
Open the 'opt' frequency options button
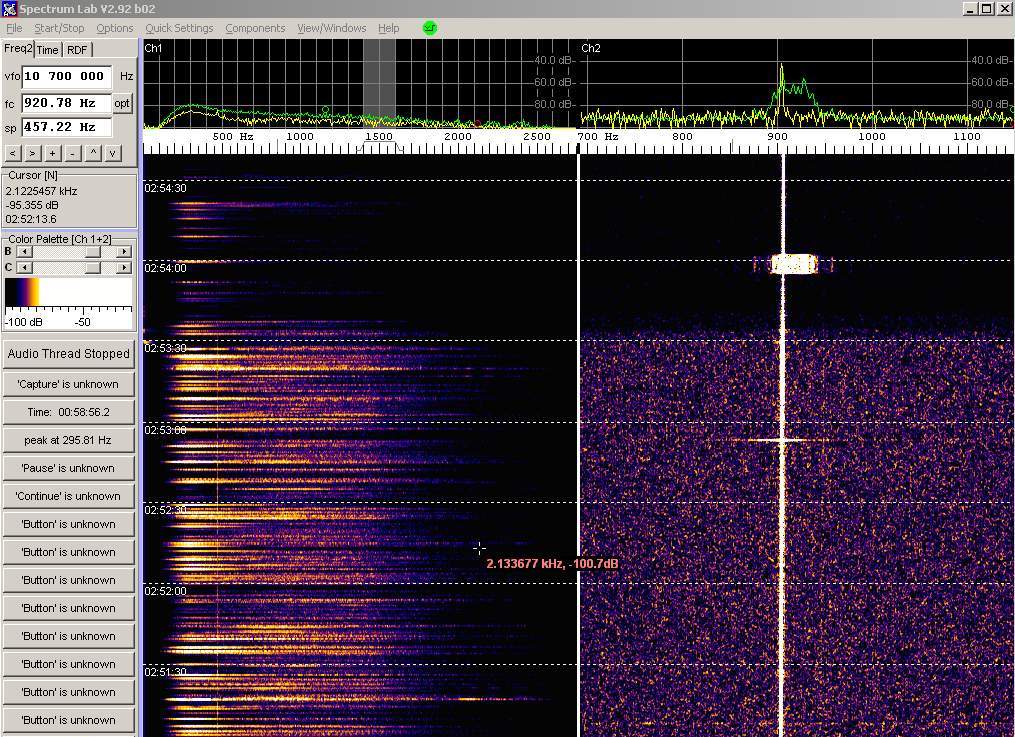(x=122, y=103)
